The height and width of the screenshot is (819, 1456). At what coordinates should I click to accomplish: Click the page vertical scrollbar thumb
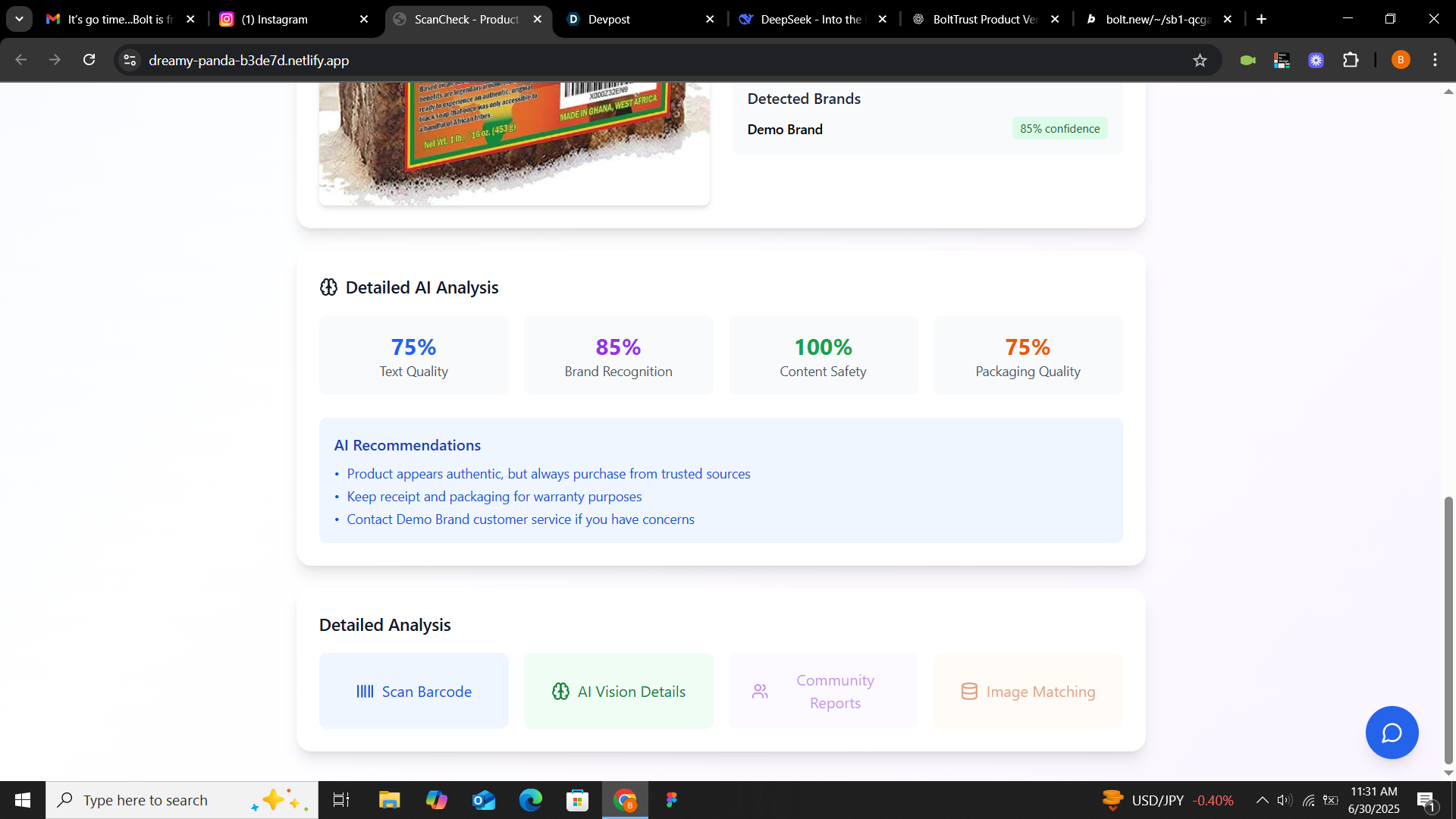(1448, 629)
